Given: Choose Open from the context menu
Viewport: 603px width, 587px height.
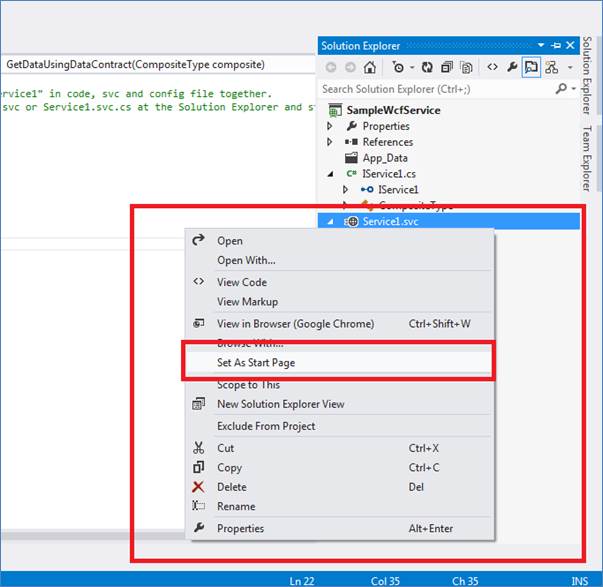Looking at the screenshot, I should point(341,241).
